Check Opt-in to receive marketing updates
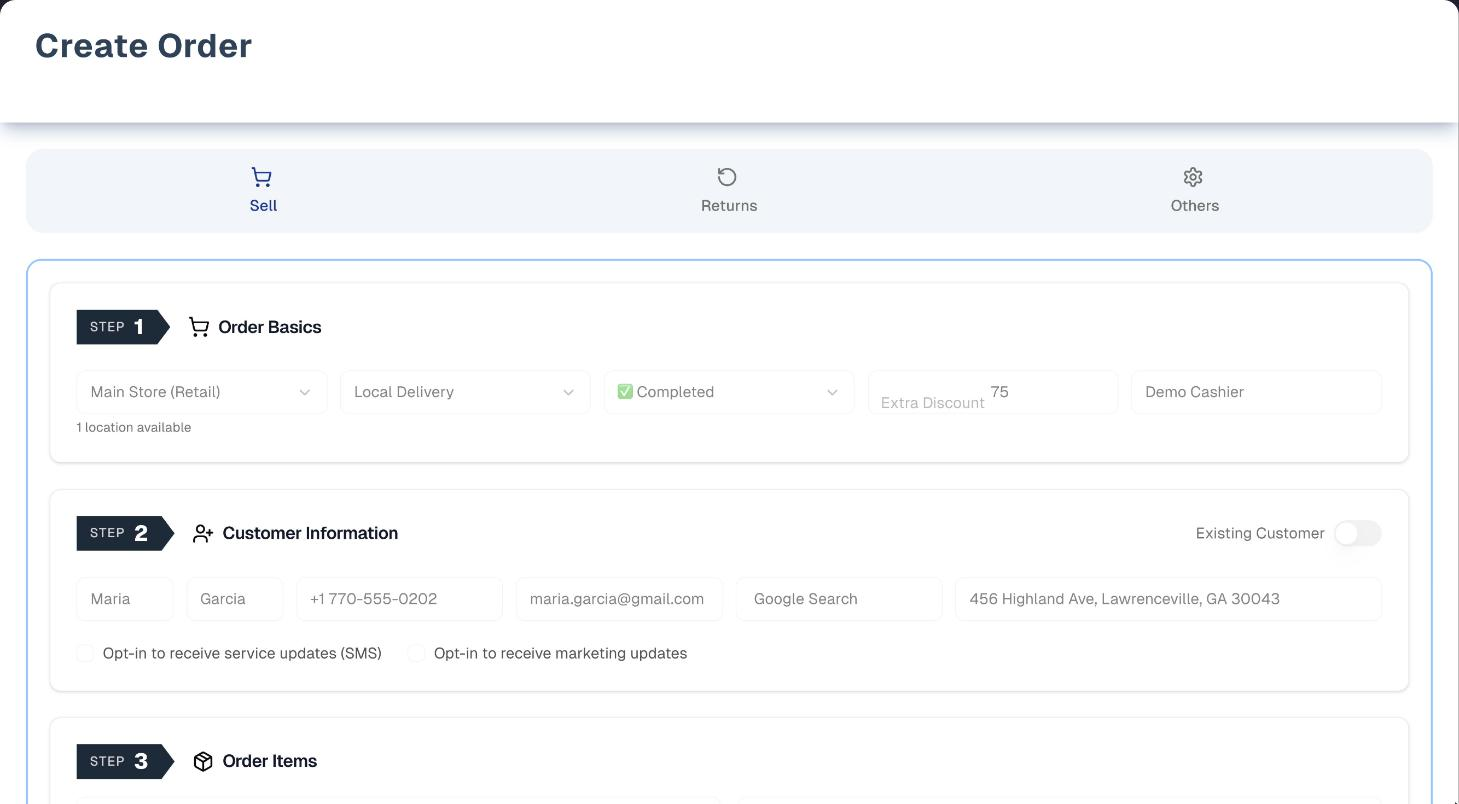 point(416,654)
